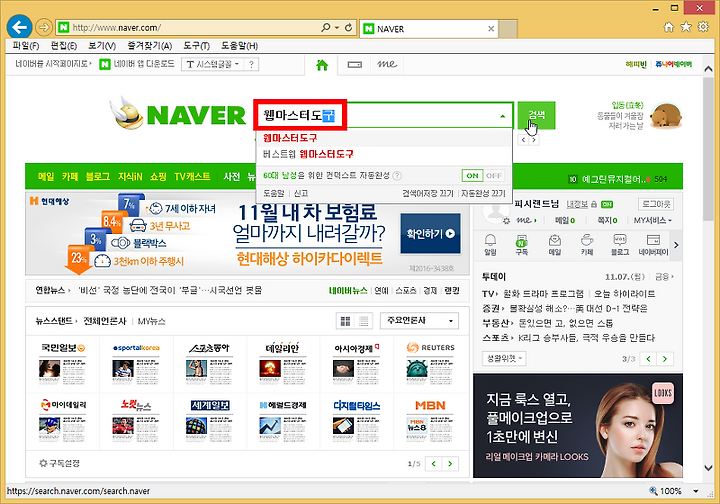Open the 구독 icon in profile panel
This screenshot has width=720, height=504.
point(522,245)
